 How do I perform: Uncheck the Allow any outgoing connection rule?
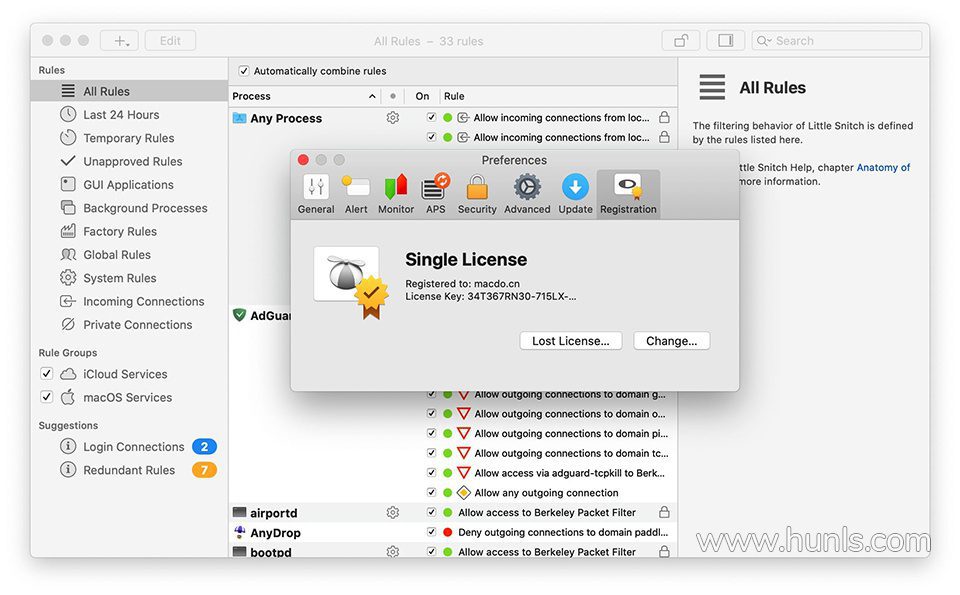point(432,492)
